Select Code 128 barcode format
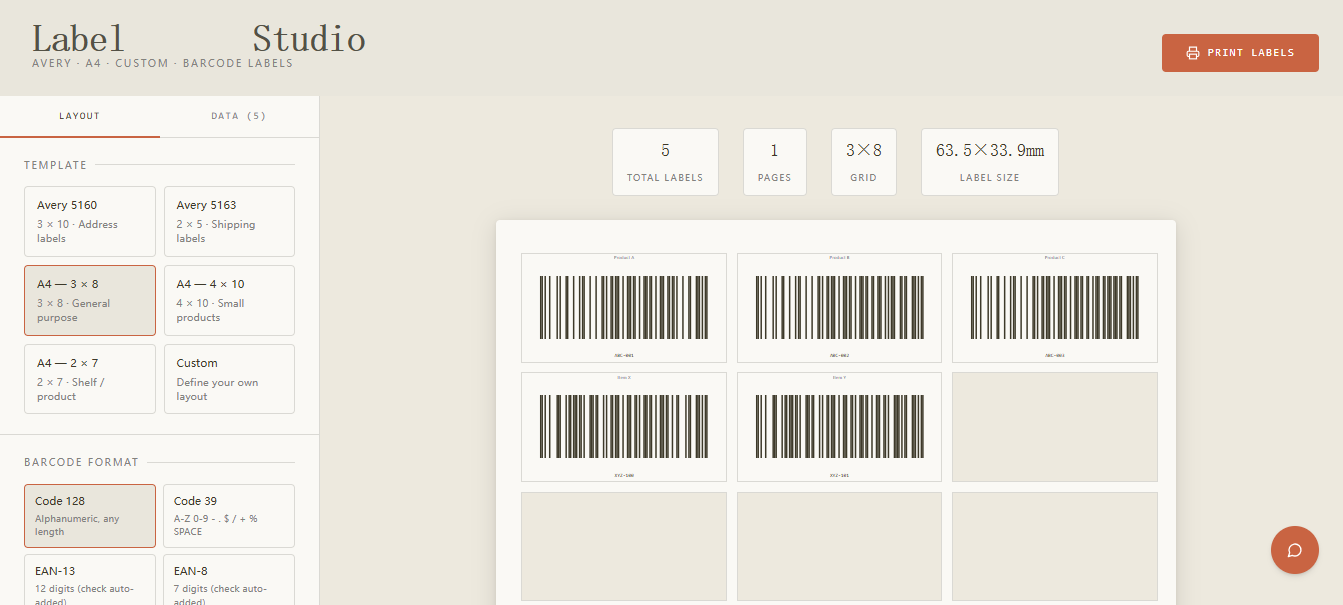This screenshot has width=1343, height=605. [90, 516]
